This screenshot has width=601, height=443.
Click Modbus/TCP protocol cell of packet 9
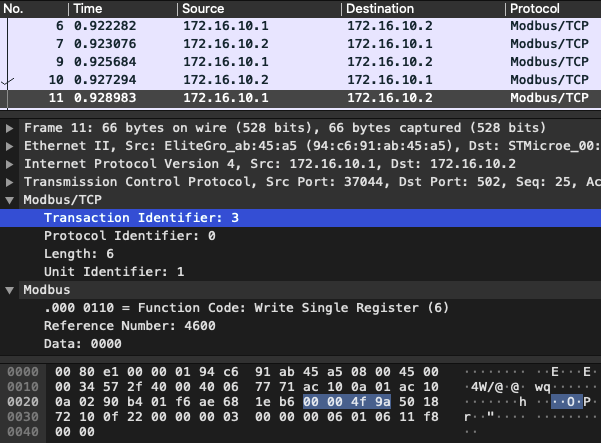(549, 62)
